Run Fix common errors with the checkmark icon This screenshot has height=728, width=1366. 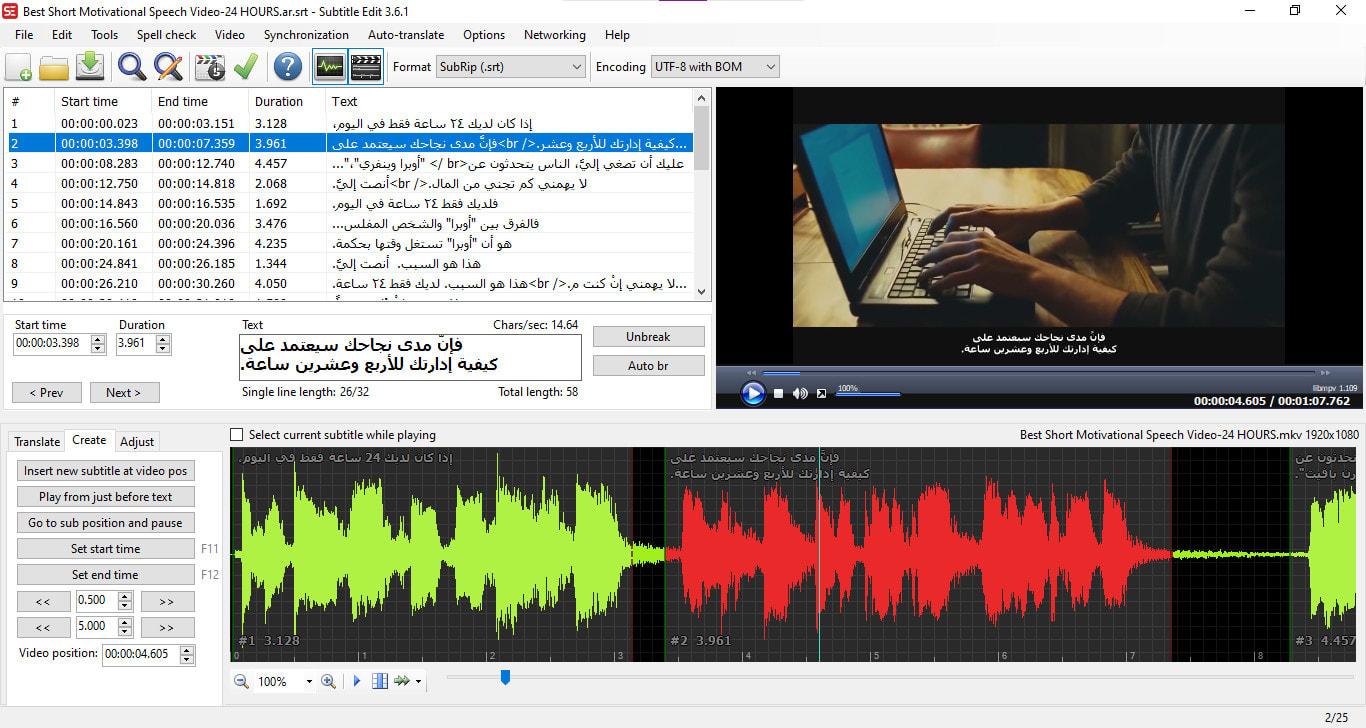point(245,66)
